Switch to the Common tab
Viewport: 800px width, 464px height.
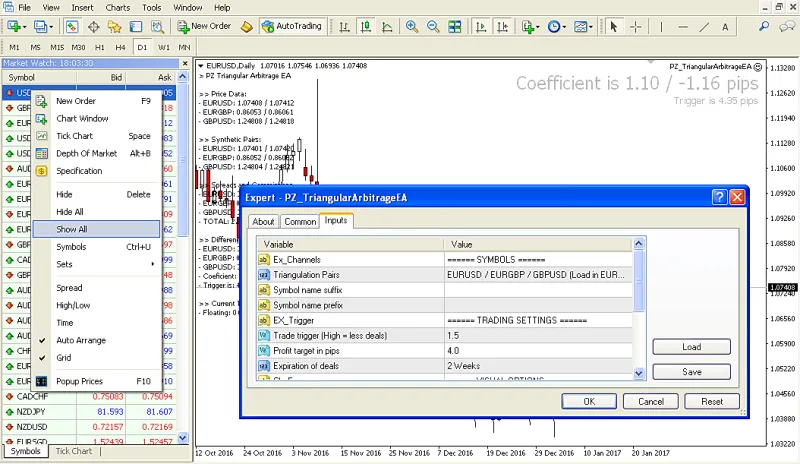[300, 222]
